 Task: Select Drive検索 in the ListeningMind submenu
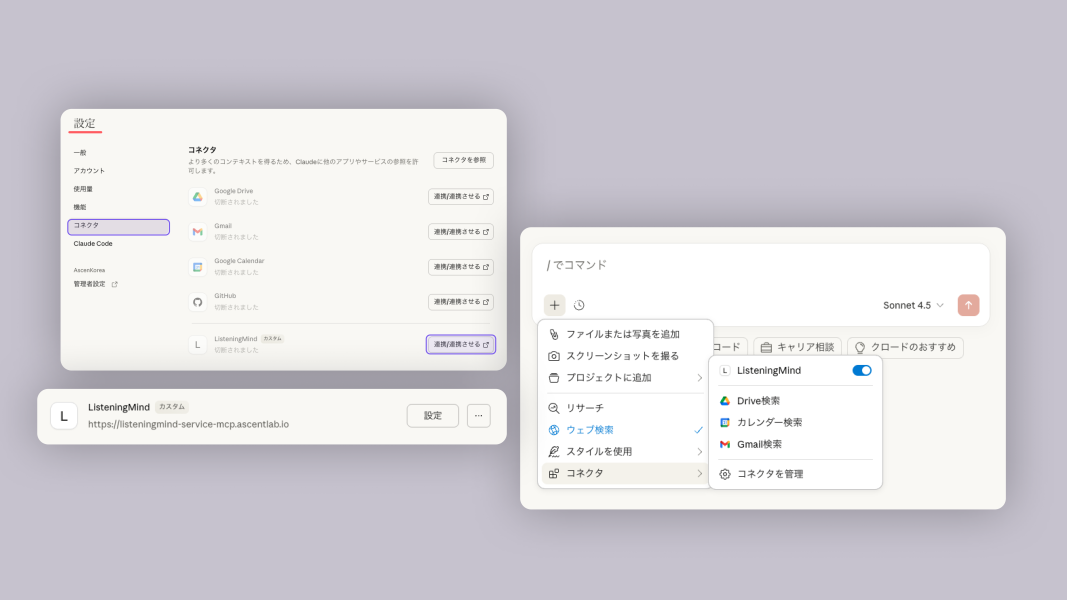pos(757,400)
